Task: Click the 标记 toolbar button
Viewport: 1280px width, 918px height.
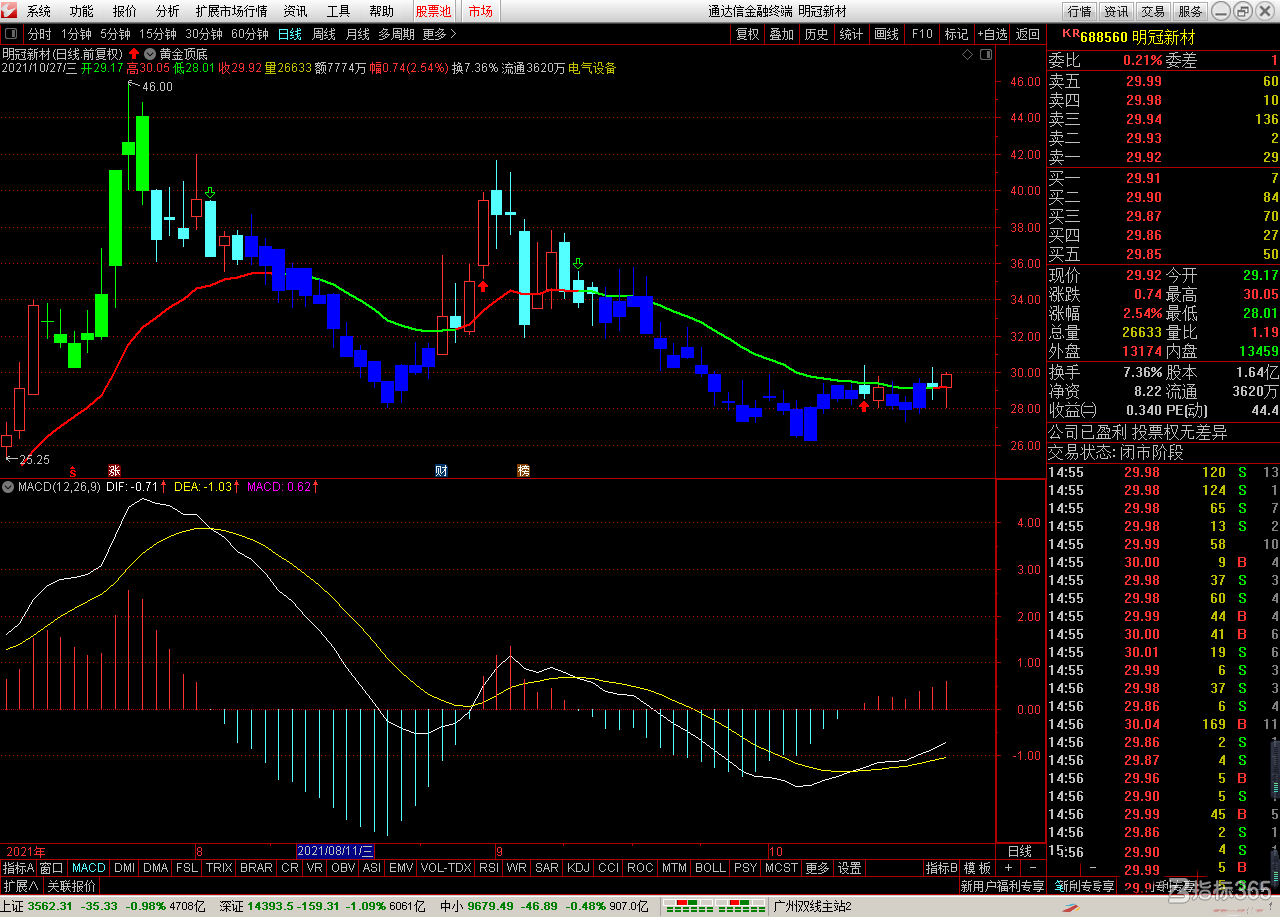Action: [x=956, y=33]
